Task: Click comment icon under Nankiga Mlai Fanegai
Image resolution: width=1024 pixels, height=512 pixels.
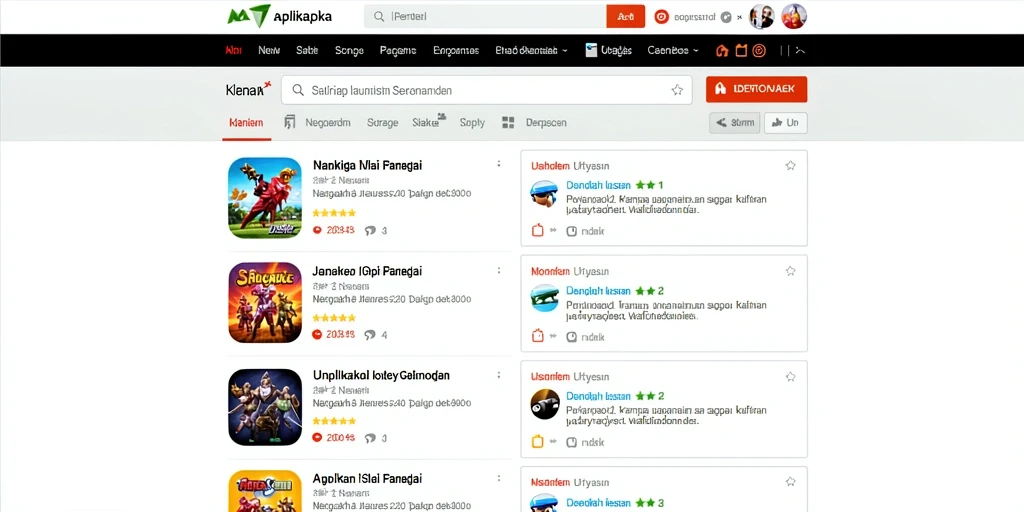Action: [370, 231]
